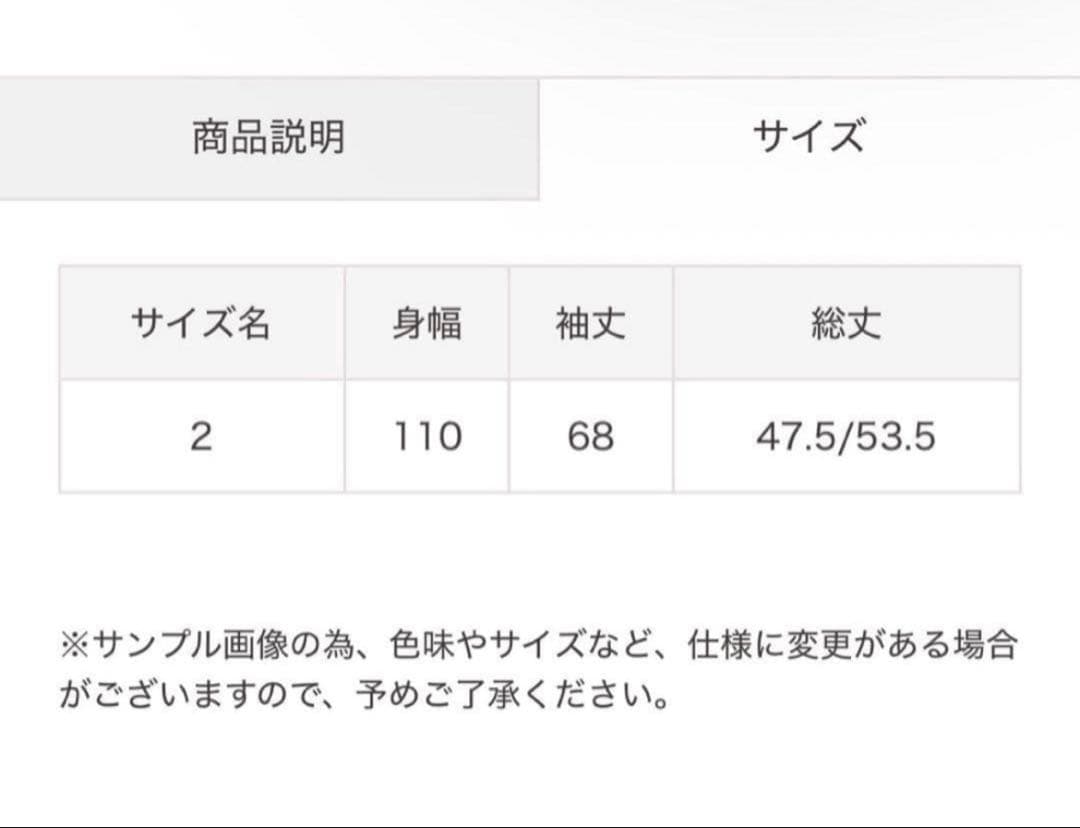Select the 110 body width cell
This screenshot has width=1080, height=828.
point(427,437)
